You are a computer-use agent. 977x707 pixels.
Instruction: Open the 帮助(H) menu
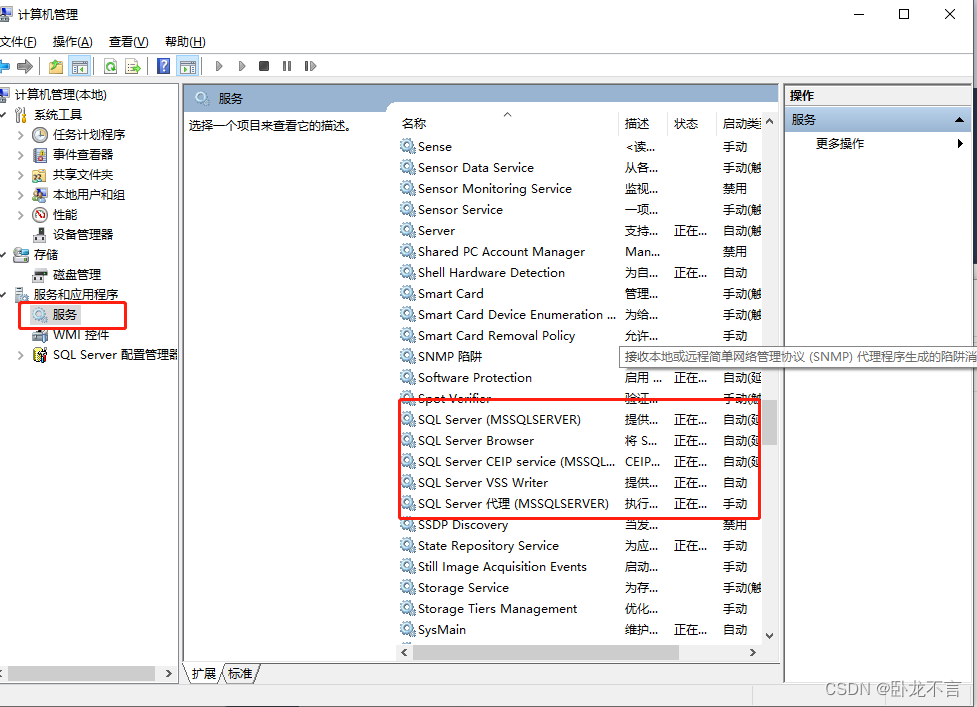pos(185,42)
